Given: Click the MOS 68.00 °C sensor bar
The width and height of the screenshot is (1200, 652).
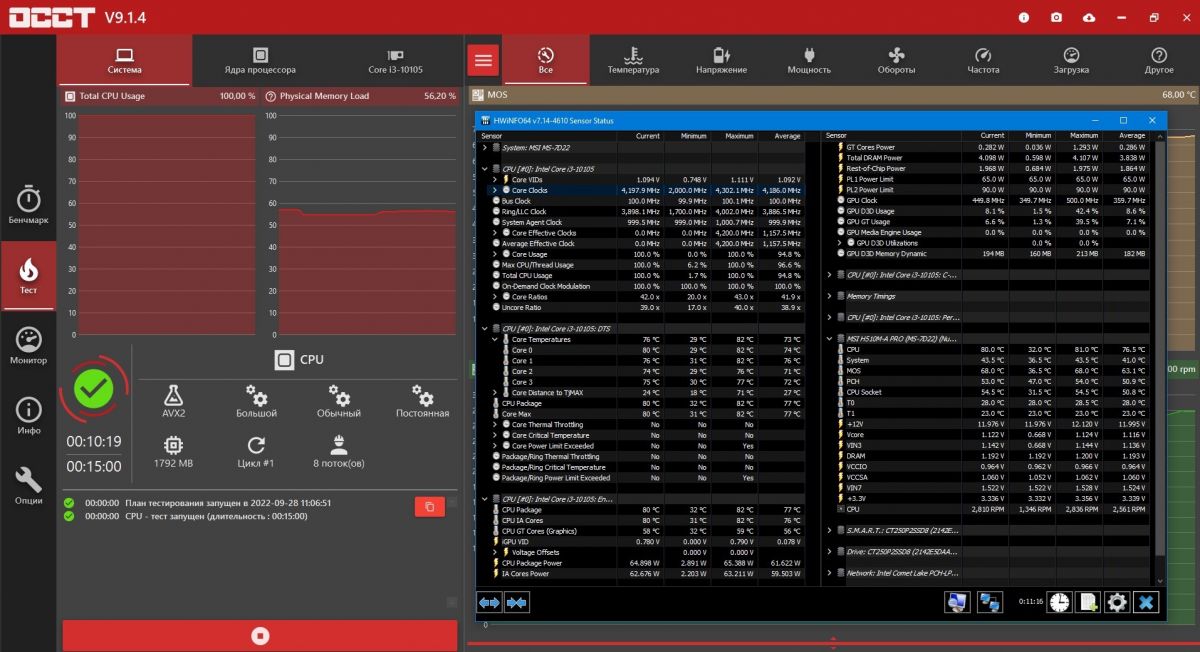Looking at the screenshot, I should tap(833, 95).
